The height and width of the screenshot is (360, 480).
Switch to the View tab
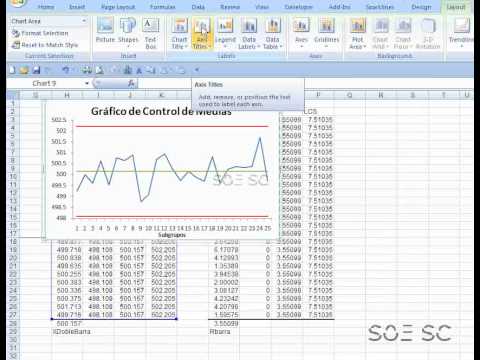tap(262, 7)
